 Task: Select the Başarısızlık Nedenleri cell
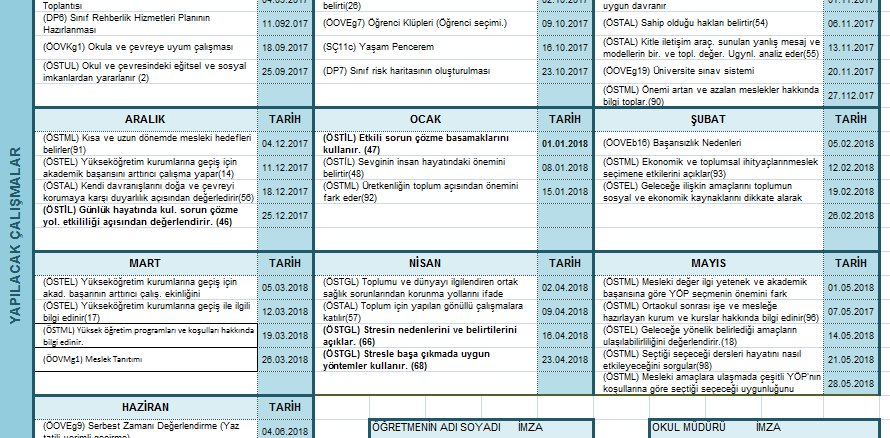[x=713, y=143]
